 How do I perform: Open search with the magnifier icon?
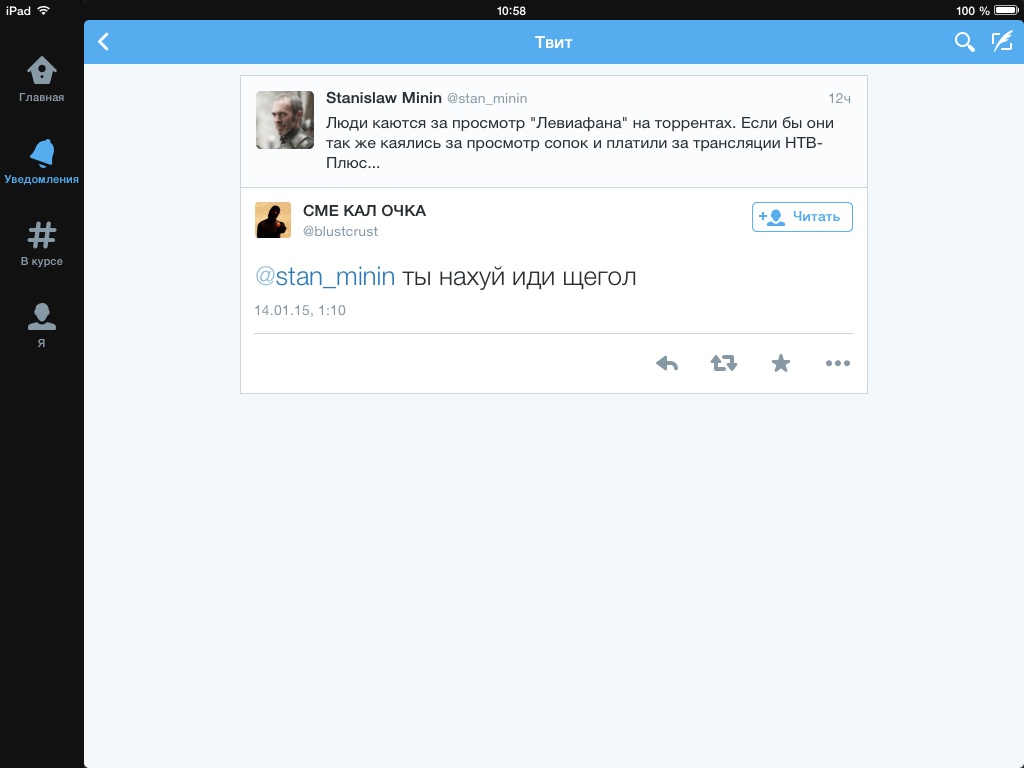click(964, 42)
